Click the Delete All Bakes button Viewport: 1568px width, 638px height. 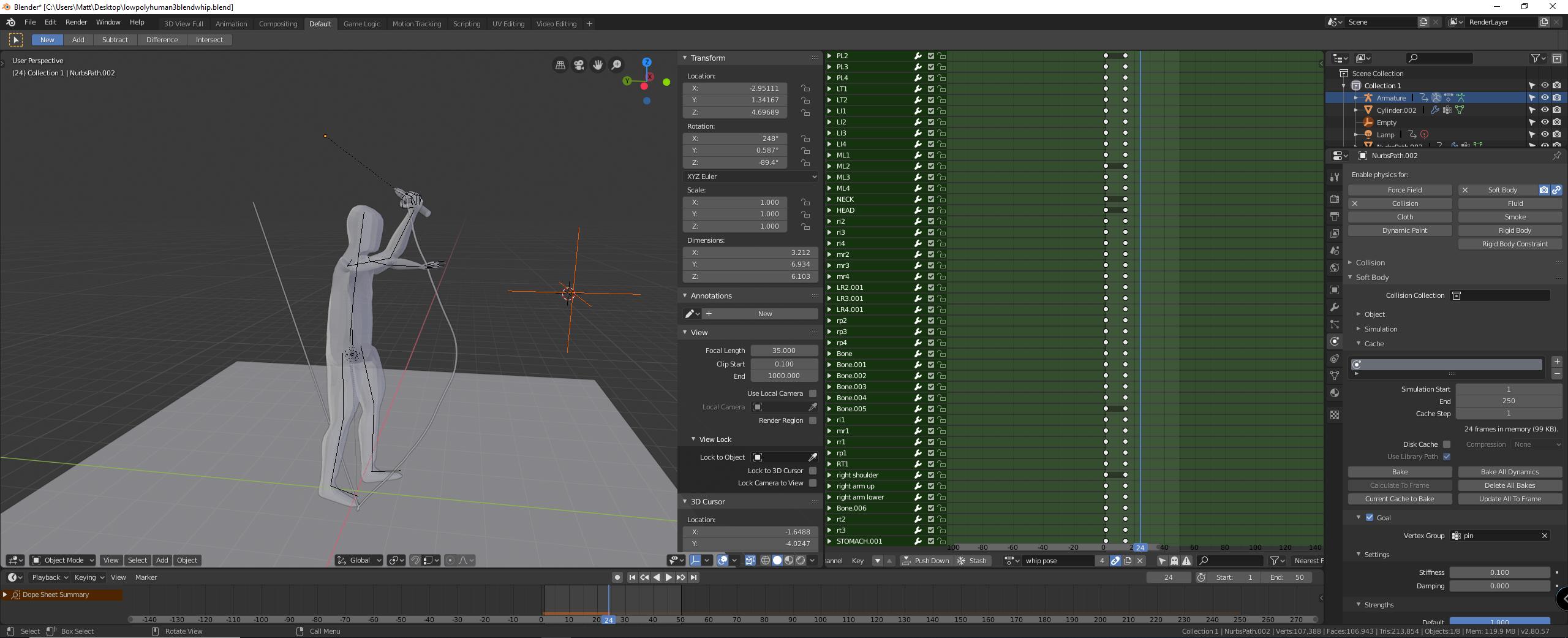1510,485
